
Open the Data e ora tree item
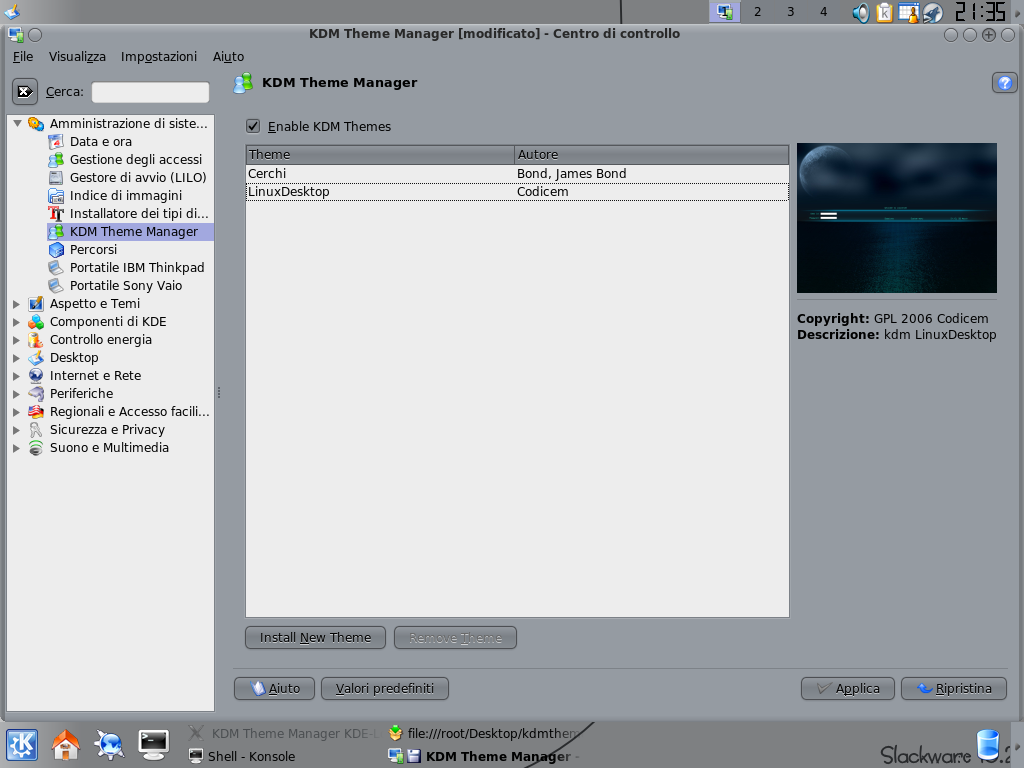click(x=101, y=142)
